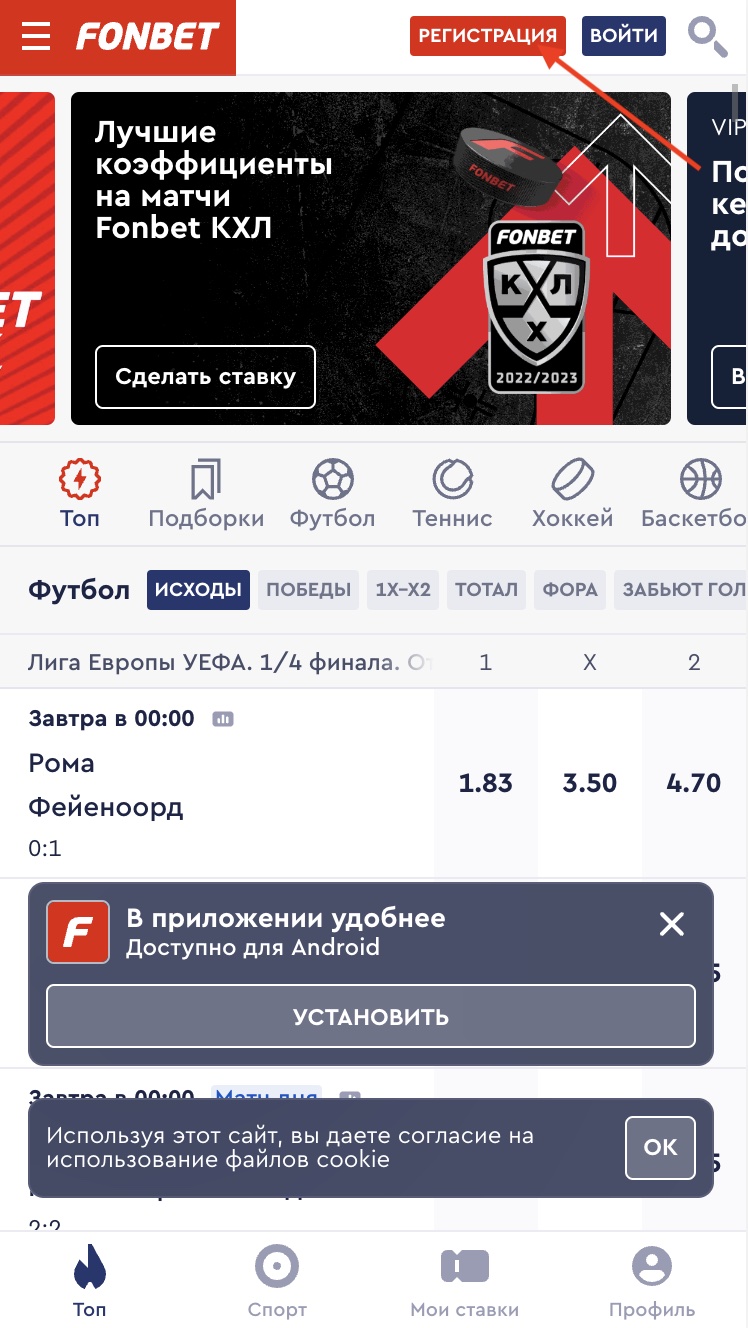Image resolution: width=748 pixels, height=1328 pixels.
Task: Accept cookies with the OK button
Action: (x=660, y=1147)
